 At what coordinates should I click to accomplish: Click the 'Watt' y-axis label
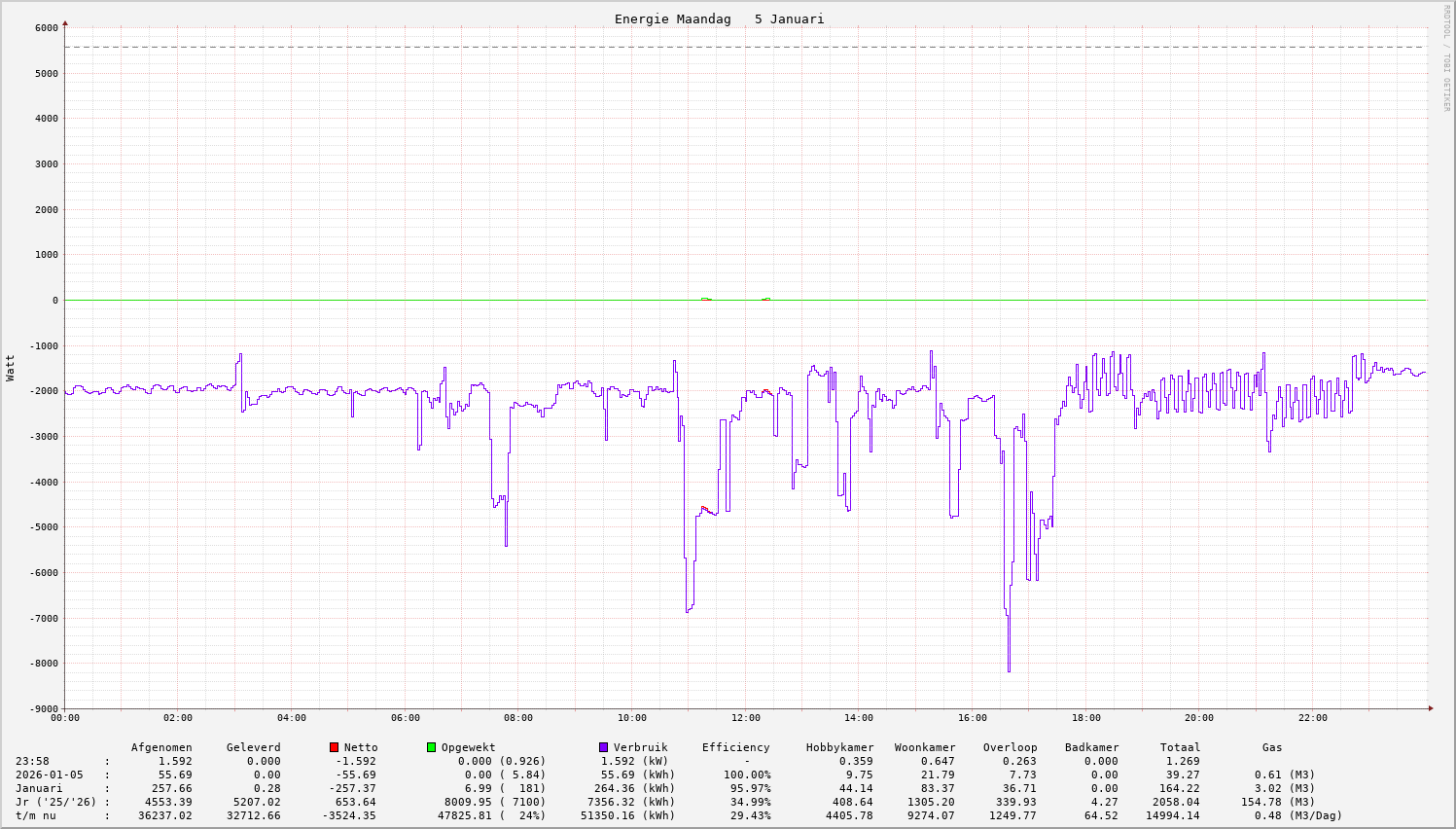click(11, 368)
